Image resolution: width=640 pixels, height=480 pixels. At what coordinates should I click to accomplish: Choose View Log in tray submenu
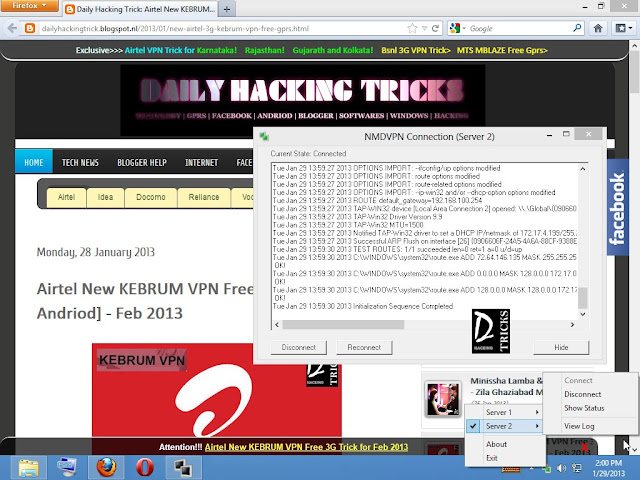pos(579,426)
